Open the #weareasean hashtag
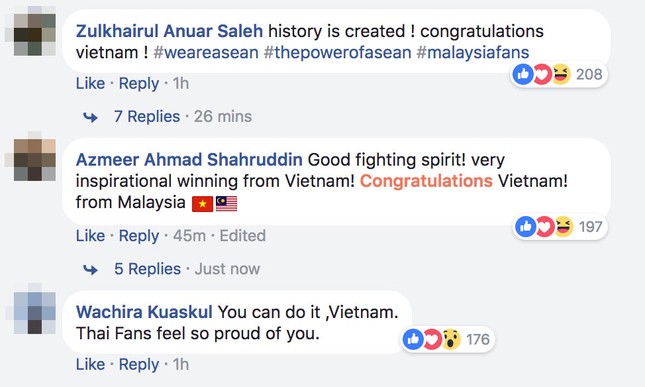 [206, 53]
